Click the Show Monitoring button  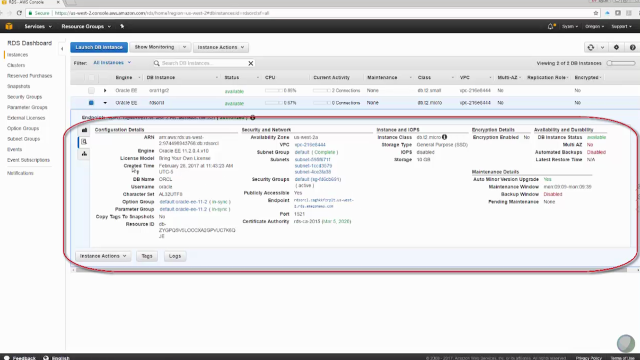pos(155,47)
